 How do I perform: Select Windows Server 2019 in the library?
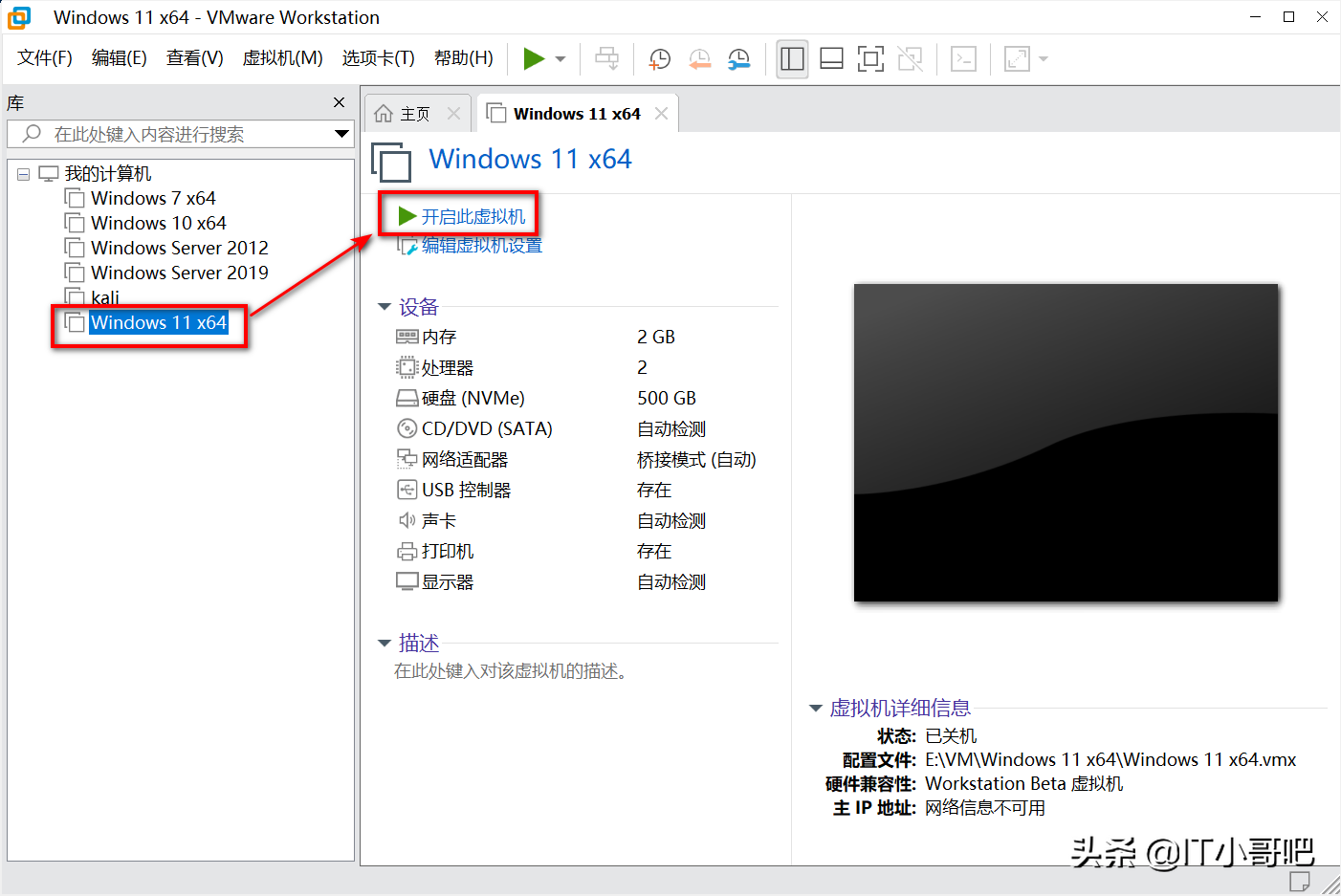[x=178, y=272]
